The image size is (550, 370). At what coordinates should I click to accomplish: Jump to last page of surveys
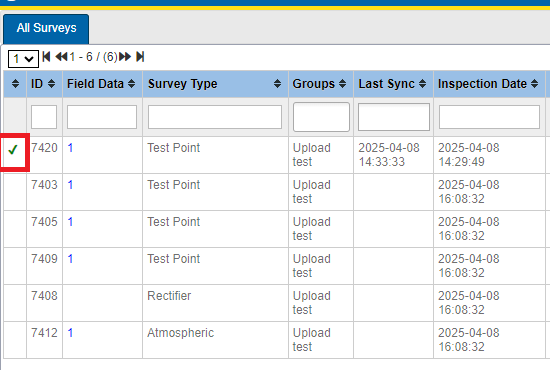tap(140, 56)
